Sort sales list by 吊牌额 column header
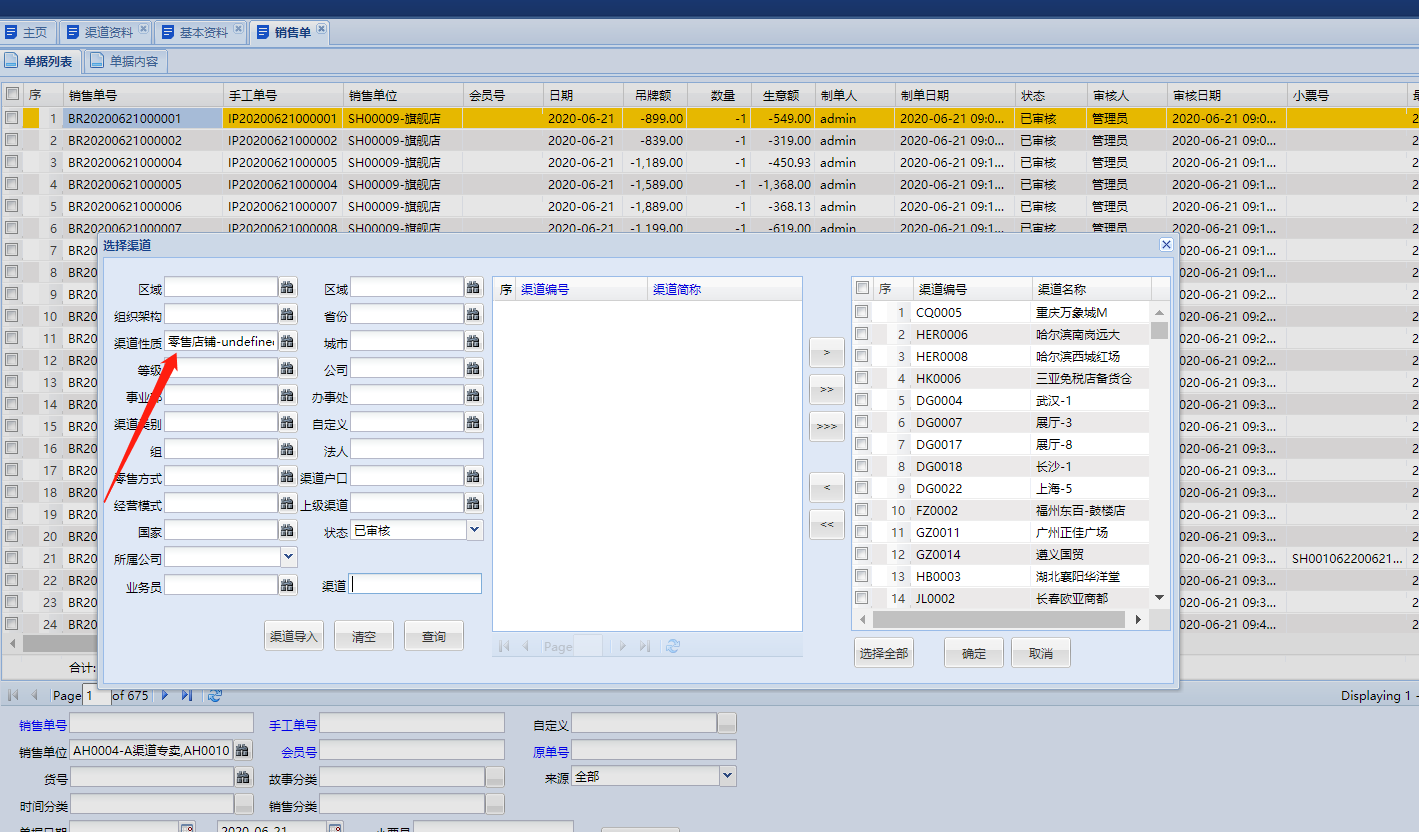Image resolution: width=1419 pixels, height=832 pixels. (x=655, y=95)
